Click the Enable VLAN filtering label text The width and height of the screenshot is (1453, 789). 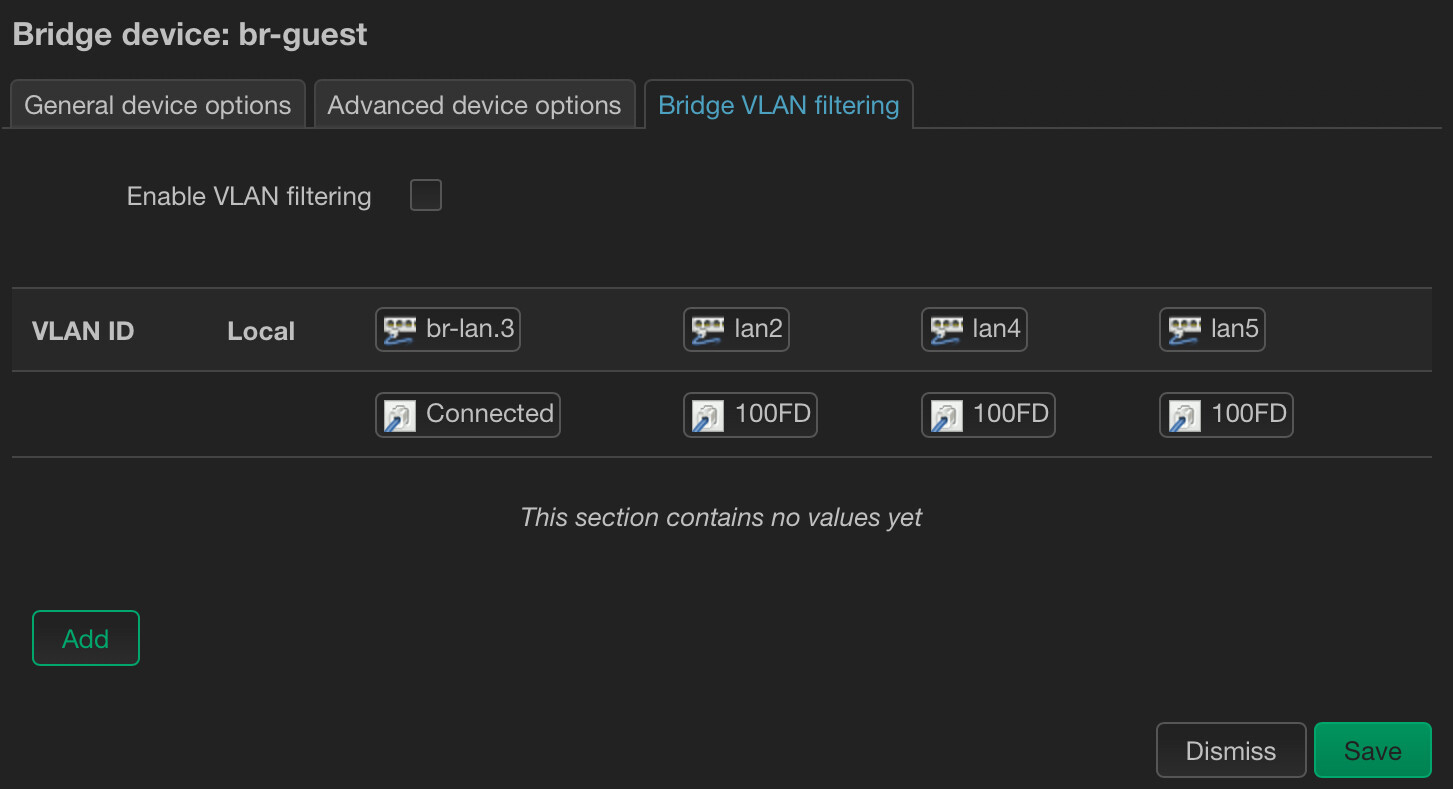(x=249, y=196)
